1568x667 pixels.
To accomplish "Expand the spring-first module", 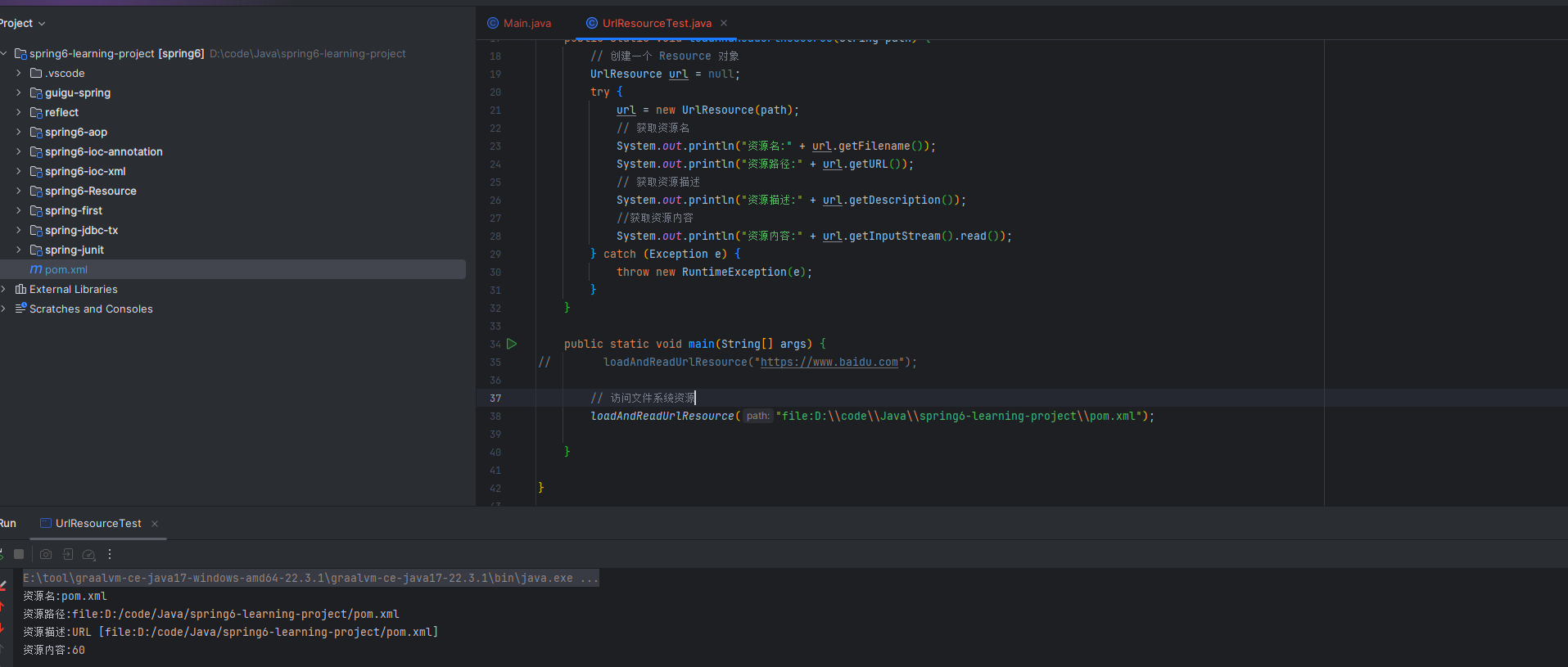I will point(19,210).
